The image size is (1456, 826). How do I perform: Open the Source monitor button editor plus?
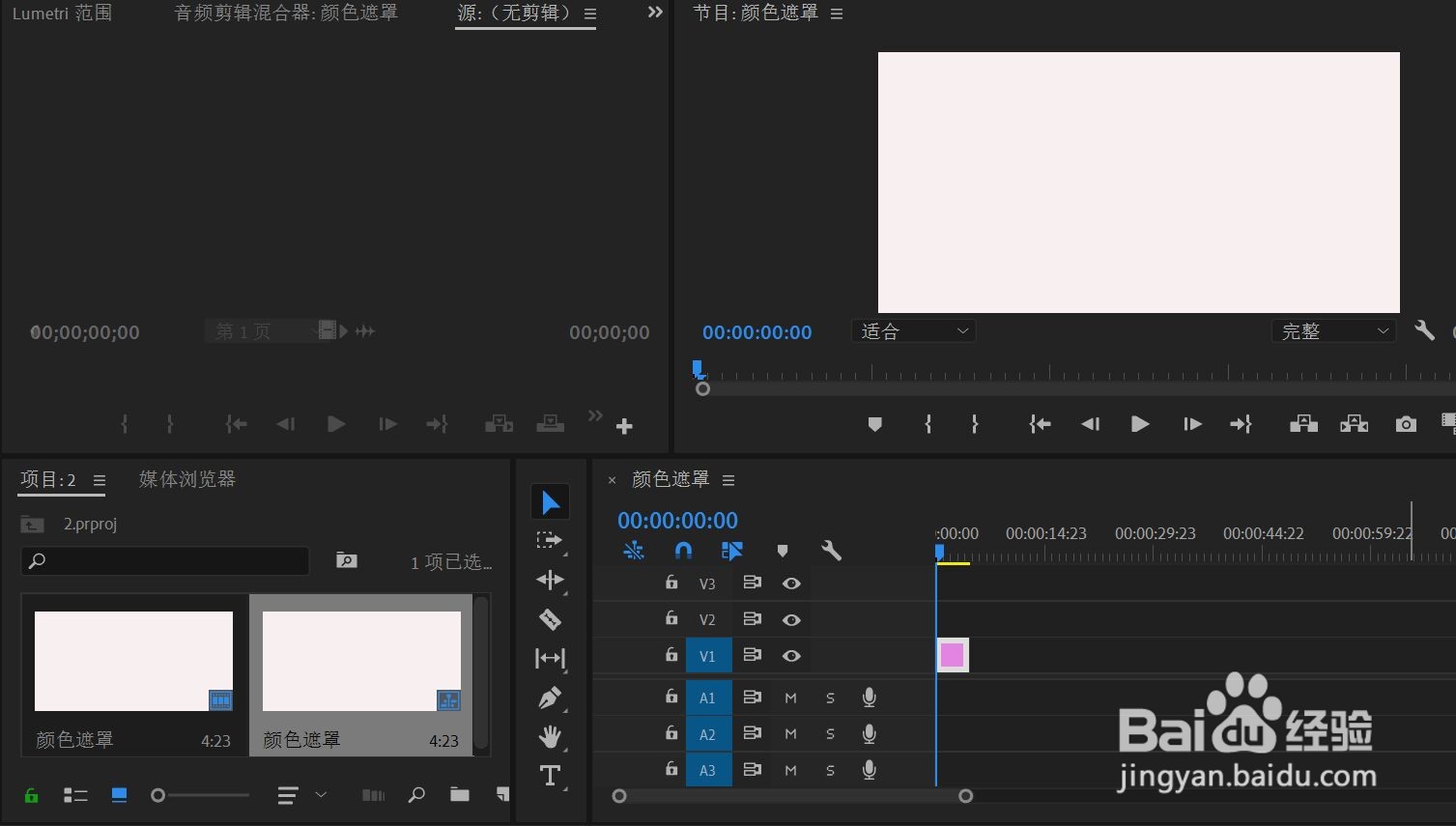[624, 426]
